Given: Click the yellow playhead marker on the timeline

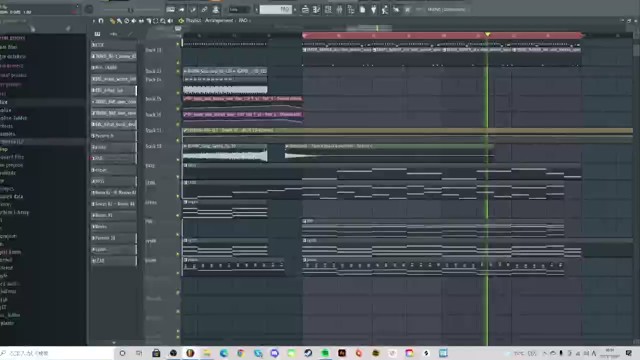Looking at the screenshot, I should [487, 35].
